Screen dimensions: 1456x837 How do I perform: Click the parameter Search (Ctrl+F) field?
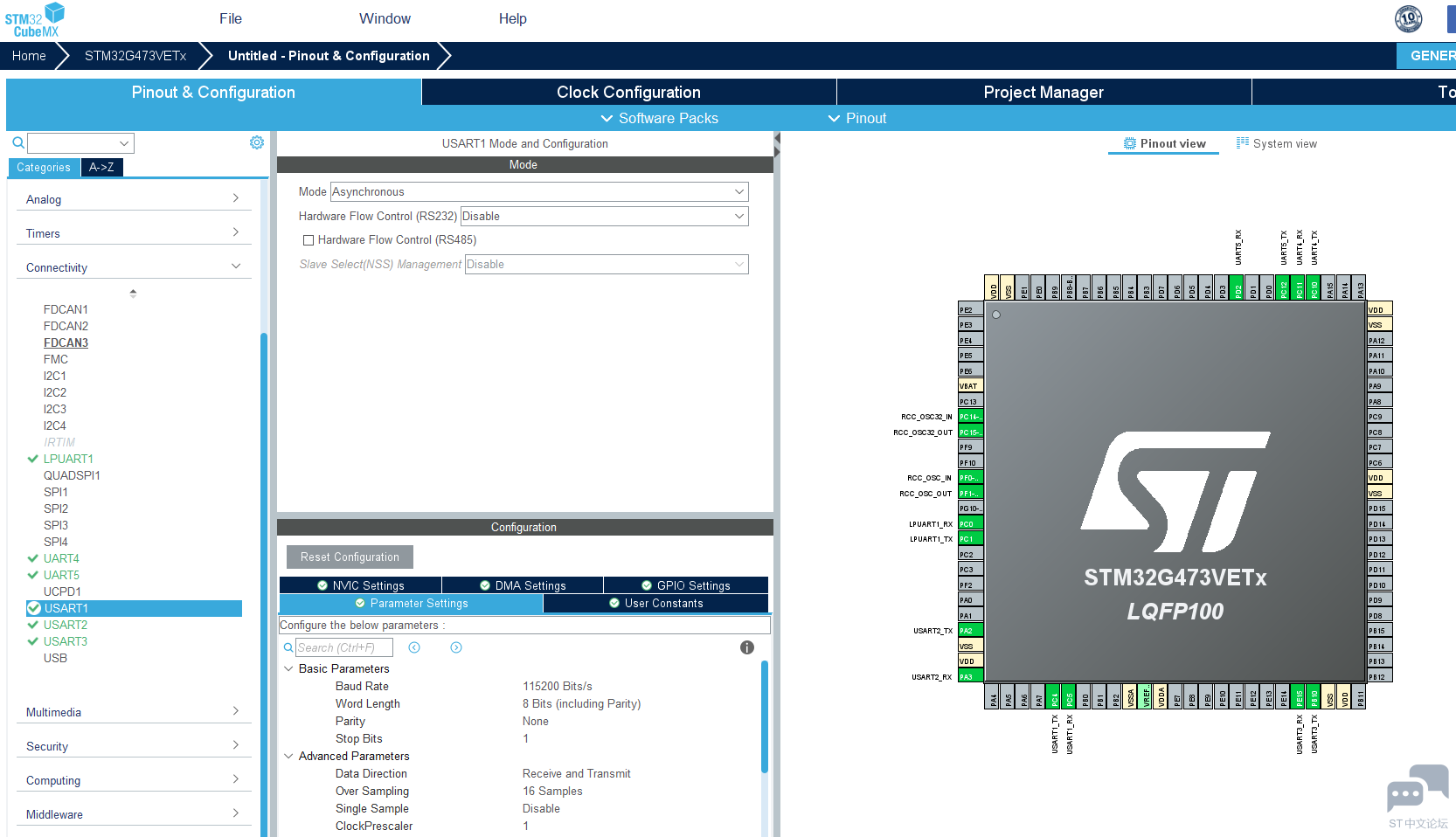[344, 647]
